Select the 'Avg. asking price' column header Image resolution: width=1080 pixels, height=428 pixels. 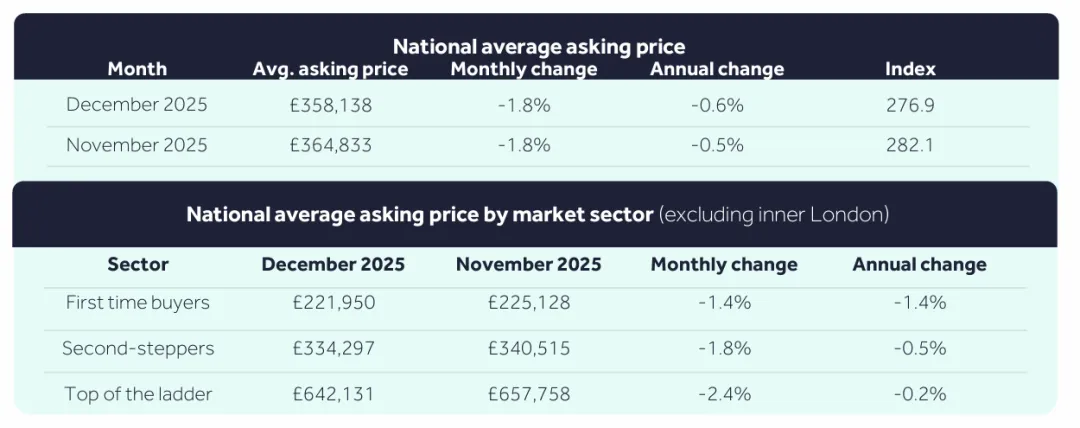330,69
